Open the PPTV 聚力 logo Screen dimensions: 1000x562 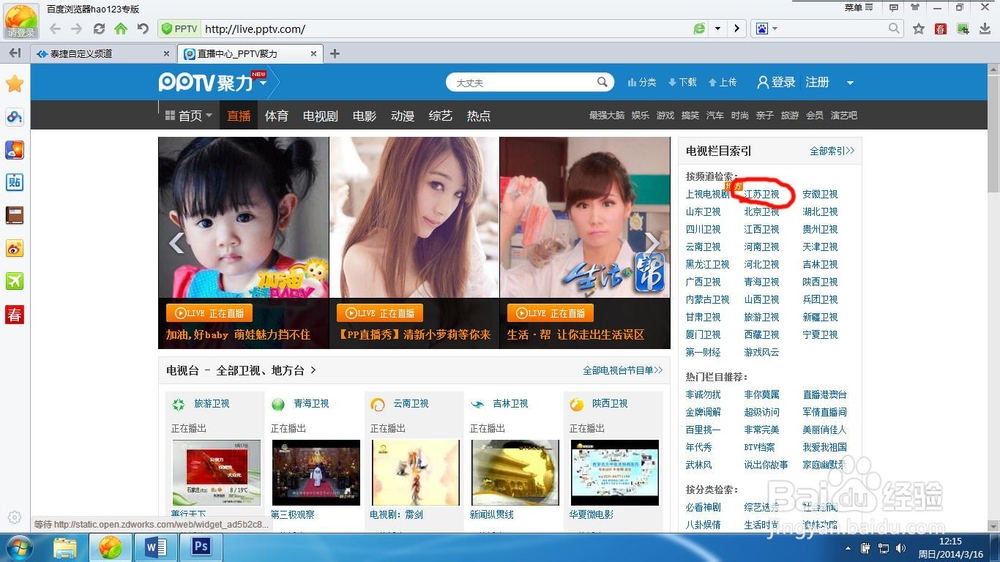tap(206, 82)
